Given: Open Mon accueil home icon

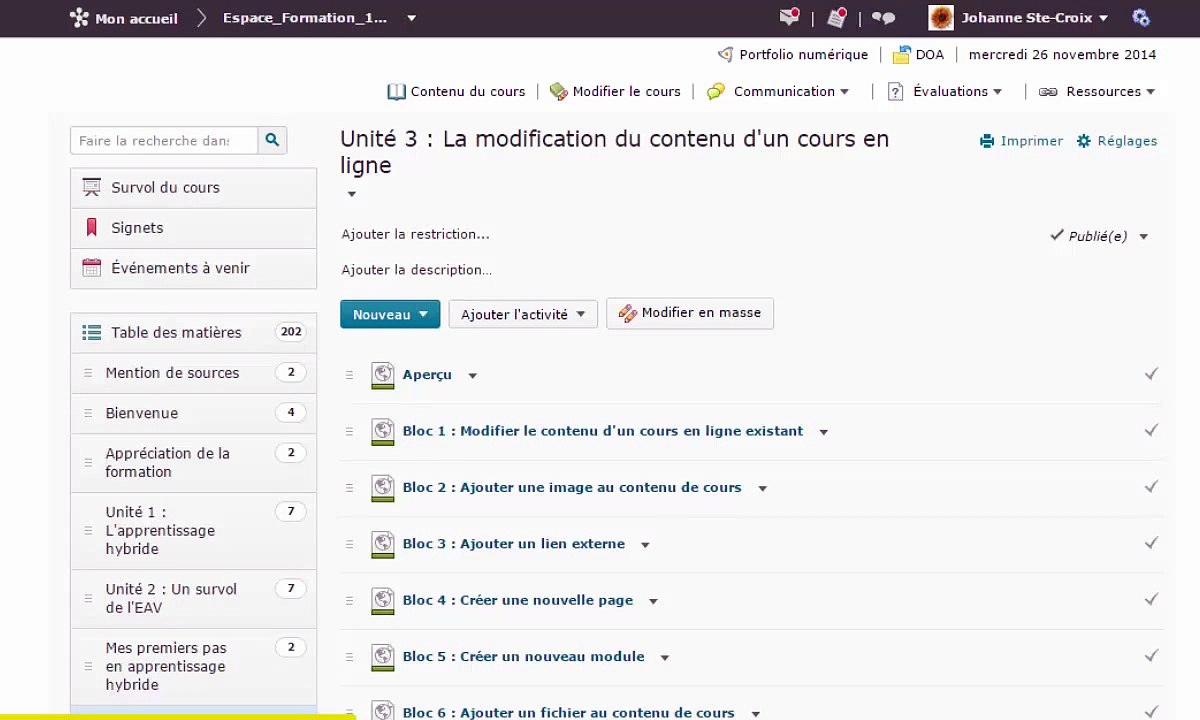Looking at the screenshot, I should [x=79, y=17].
